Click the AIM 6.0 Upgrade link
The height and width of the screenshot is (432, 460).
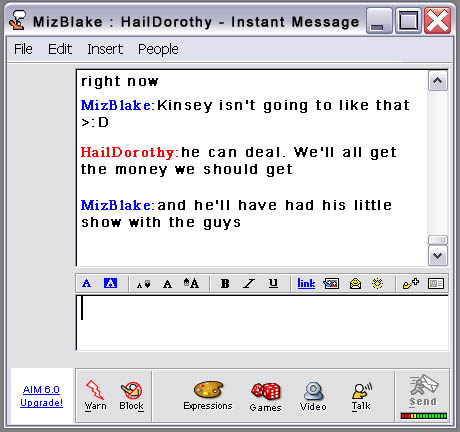point(41,396)
